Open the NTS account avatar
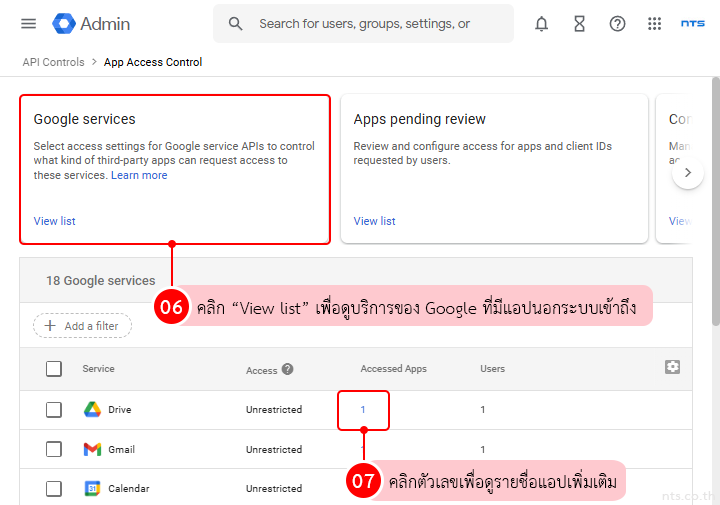The height and width of the screenshot is (505, 720). [x=692, y=24]
